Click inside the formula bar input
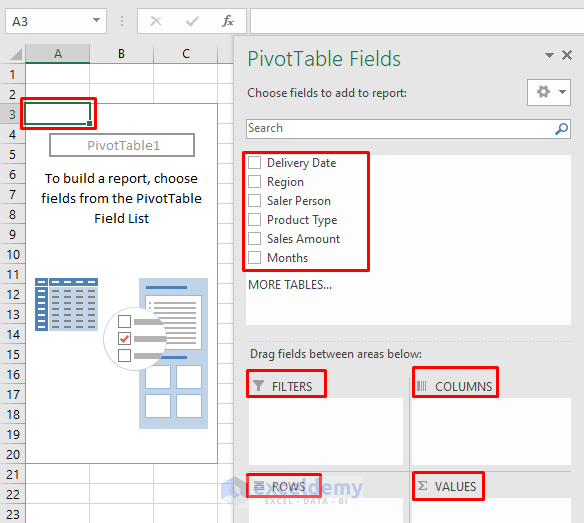584x523 pixels. tap(417, 21)
